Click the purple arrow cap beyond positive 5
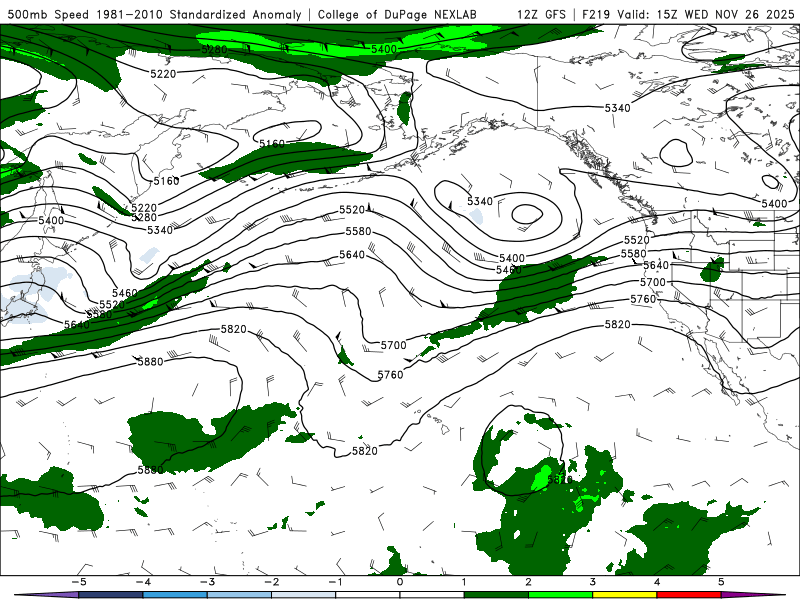800x600 pixels. (753, 595)
